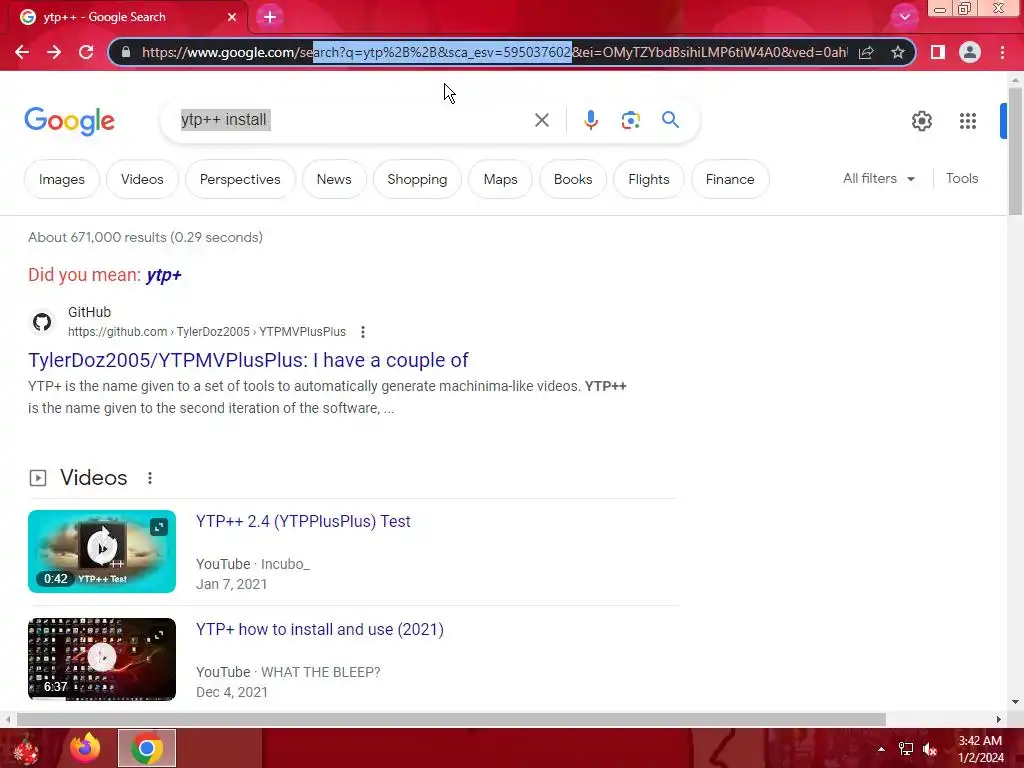Search by image with Google Lens

click(630, 120)
